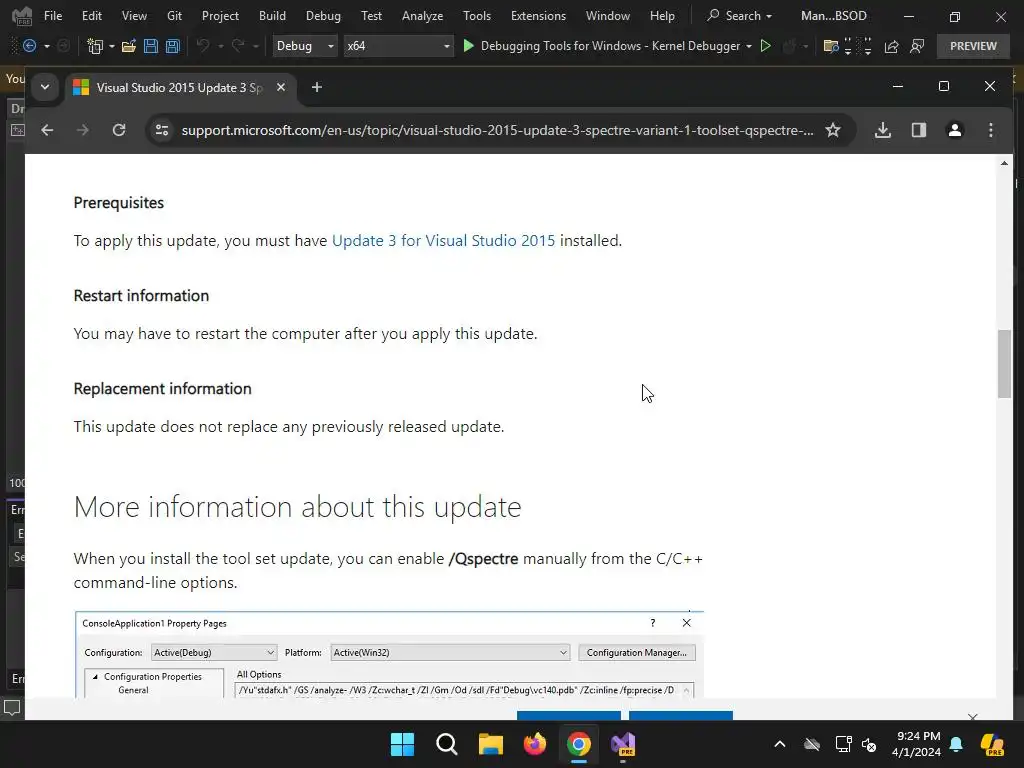
Task: Expand the debugger target dropdown arrow
Action: pos(748,46)
